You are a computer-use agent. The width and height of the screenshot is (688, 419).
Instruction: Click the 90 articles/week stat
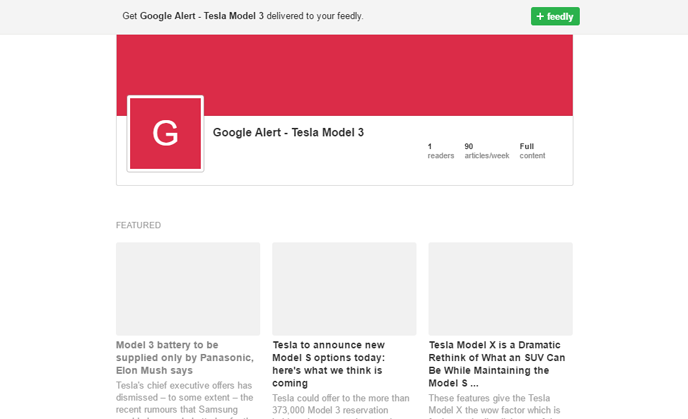487,151
